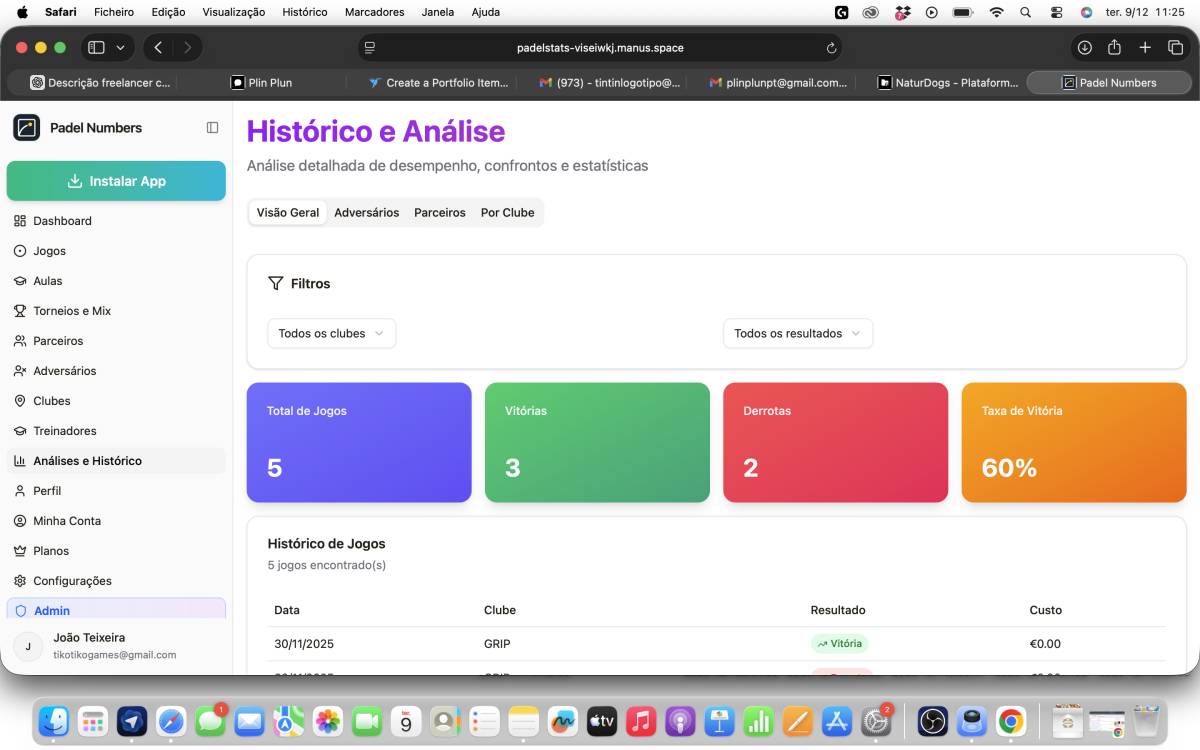Go back in Safari
This screenshot has width=1200, height=750.
point(158,47)
